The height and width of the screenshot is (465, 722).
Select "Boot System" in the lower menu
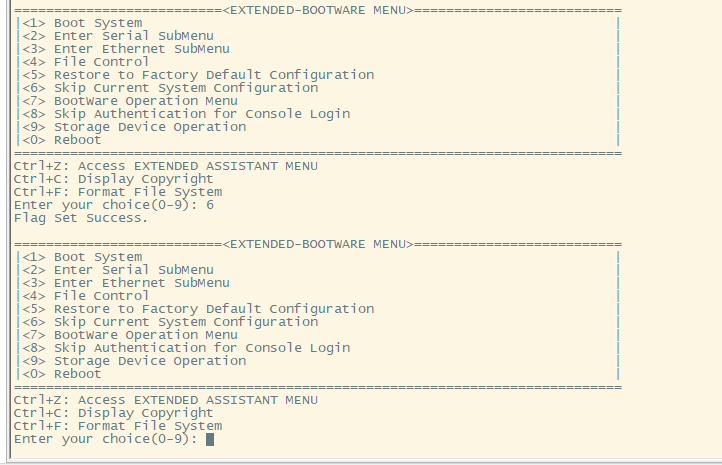point(97,257)
